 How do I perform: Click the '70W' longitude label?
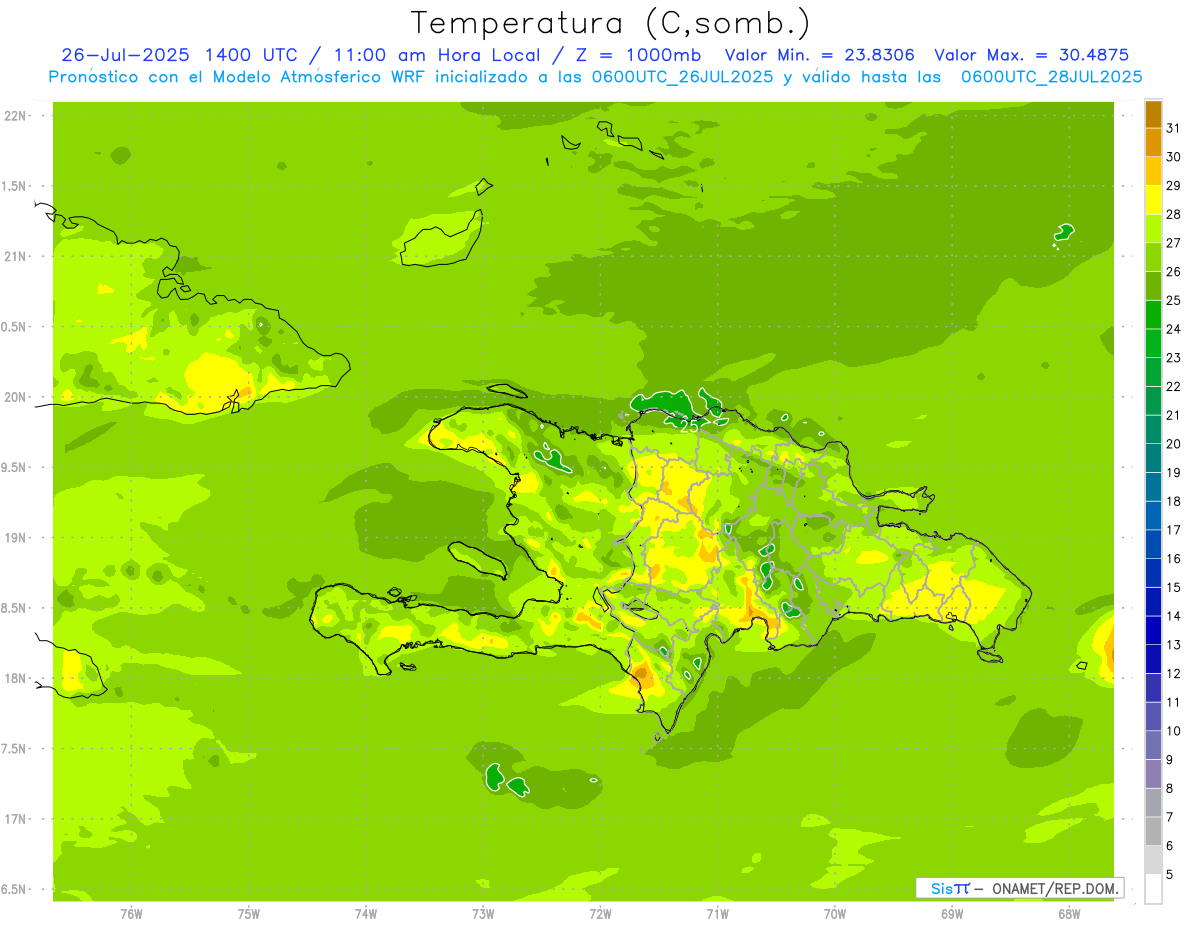[x=834, y=913]
